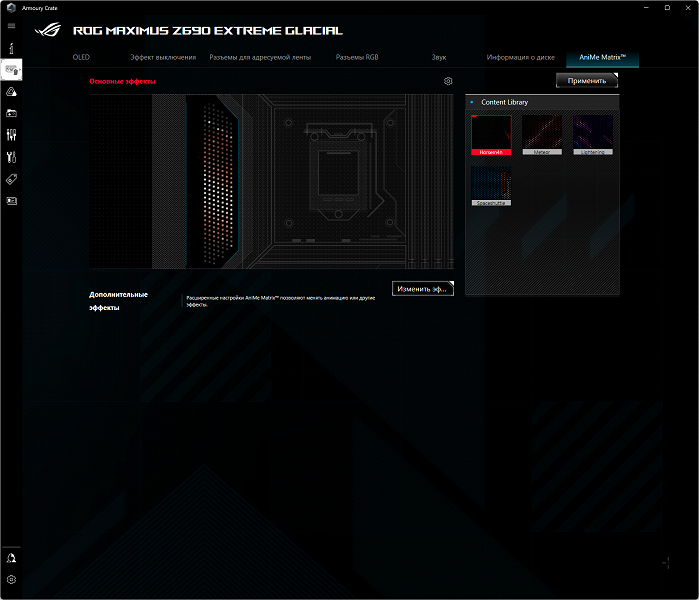Open the settings gear at bottom of the sidebar

(11, 579)
